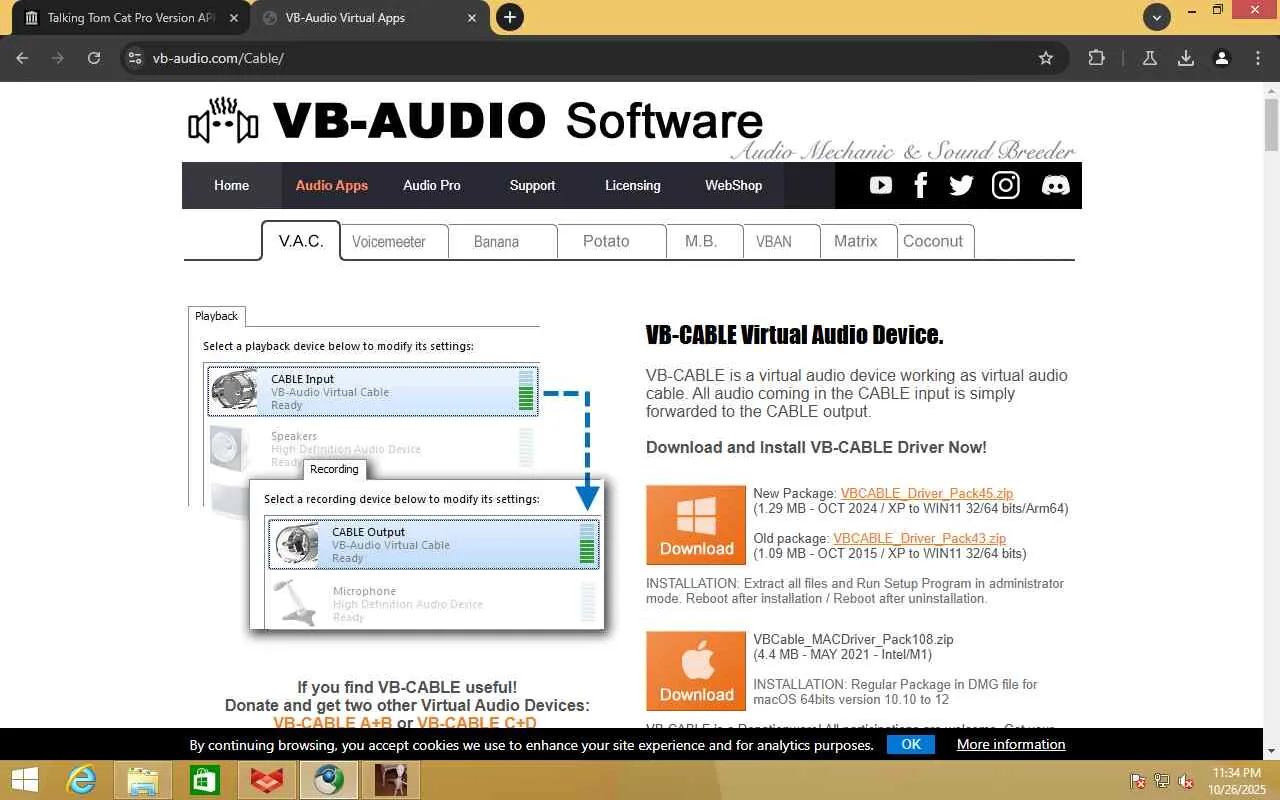Open the Audio Apps menu
This screenshot has width=1280, height=800.
pyautogui.click(x=332, y=185)
